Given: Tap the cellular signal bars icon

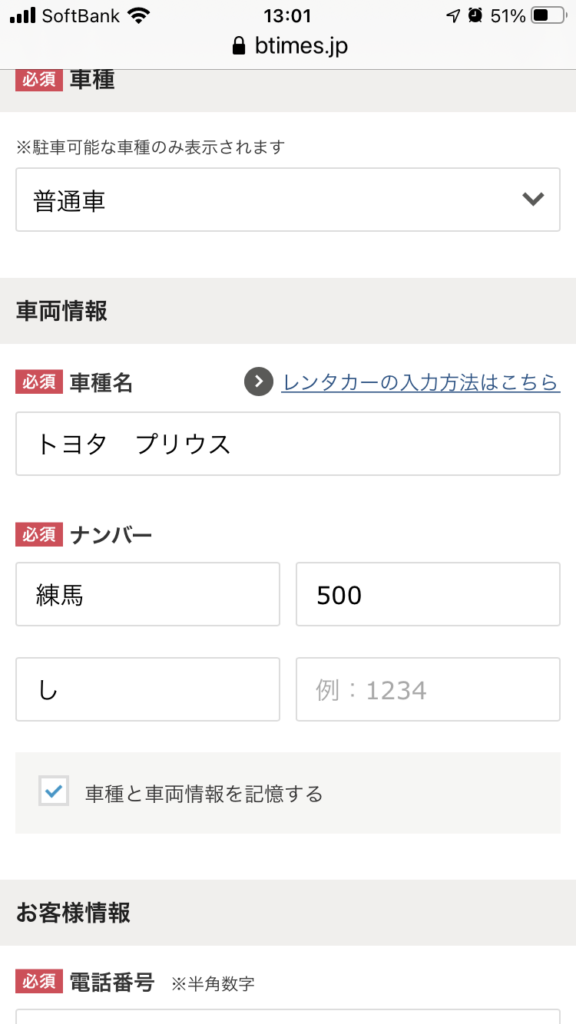Looking at the screenshot, I should tap(23, 16).
